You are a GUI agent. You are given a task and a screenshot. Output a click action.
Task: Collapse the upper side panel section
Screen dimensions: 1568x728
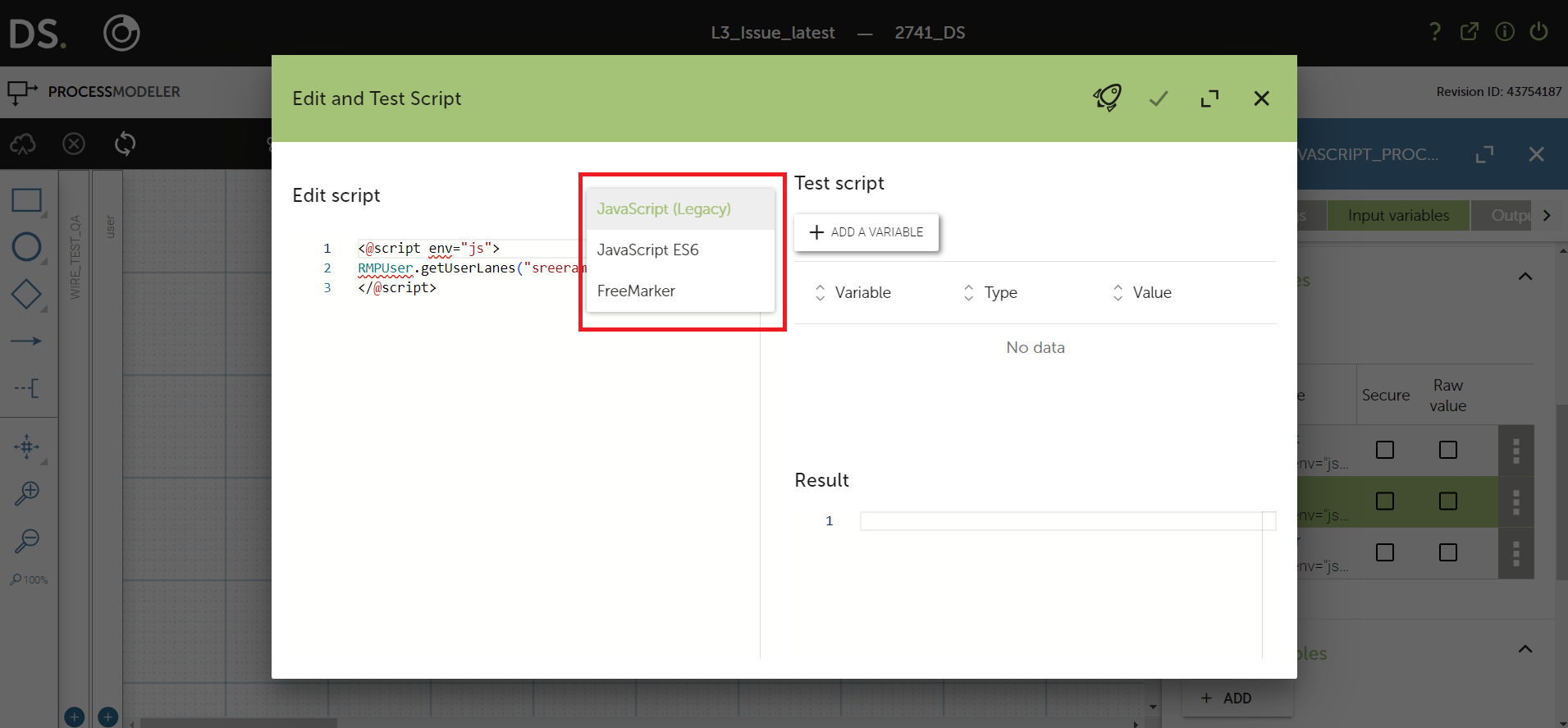(1525, 277)
